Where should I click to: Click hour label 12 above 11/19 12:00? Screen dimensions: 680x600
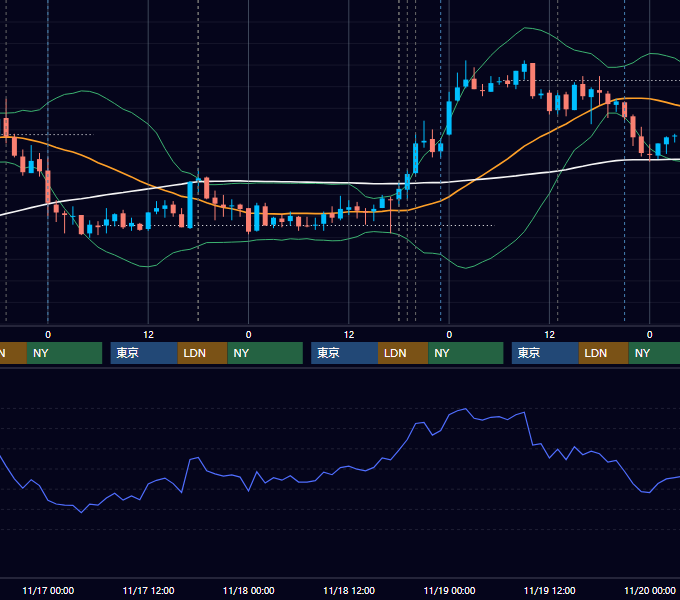[549, 335]
